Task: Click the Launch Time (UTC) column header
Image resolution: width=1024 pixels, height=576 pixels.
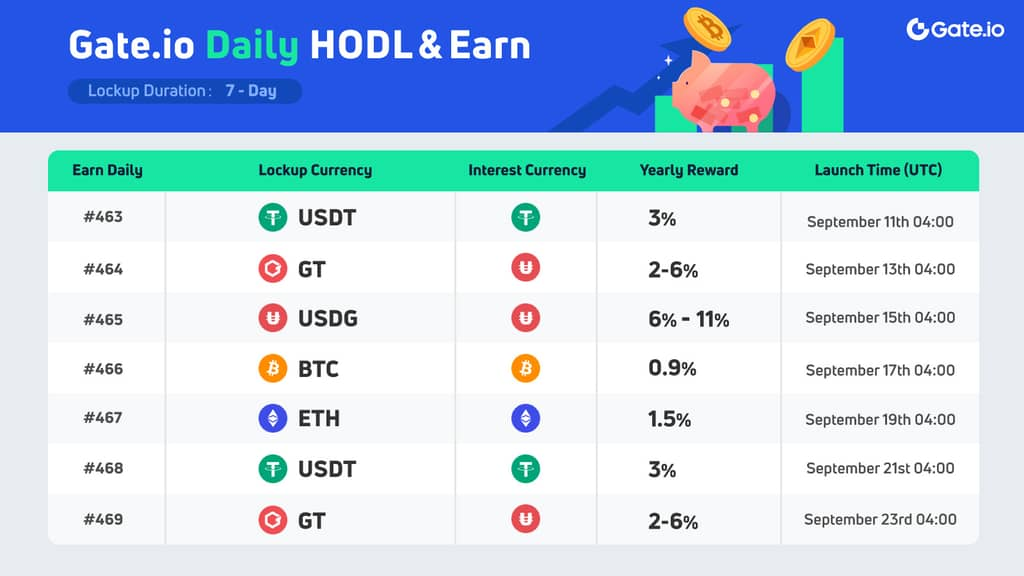Action: pyautogui.click(x=878, y=170)
